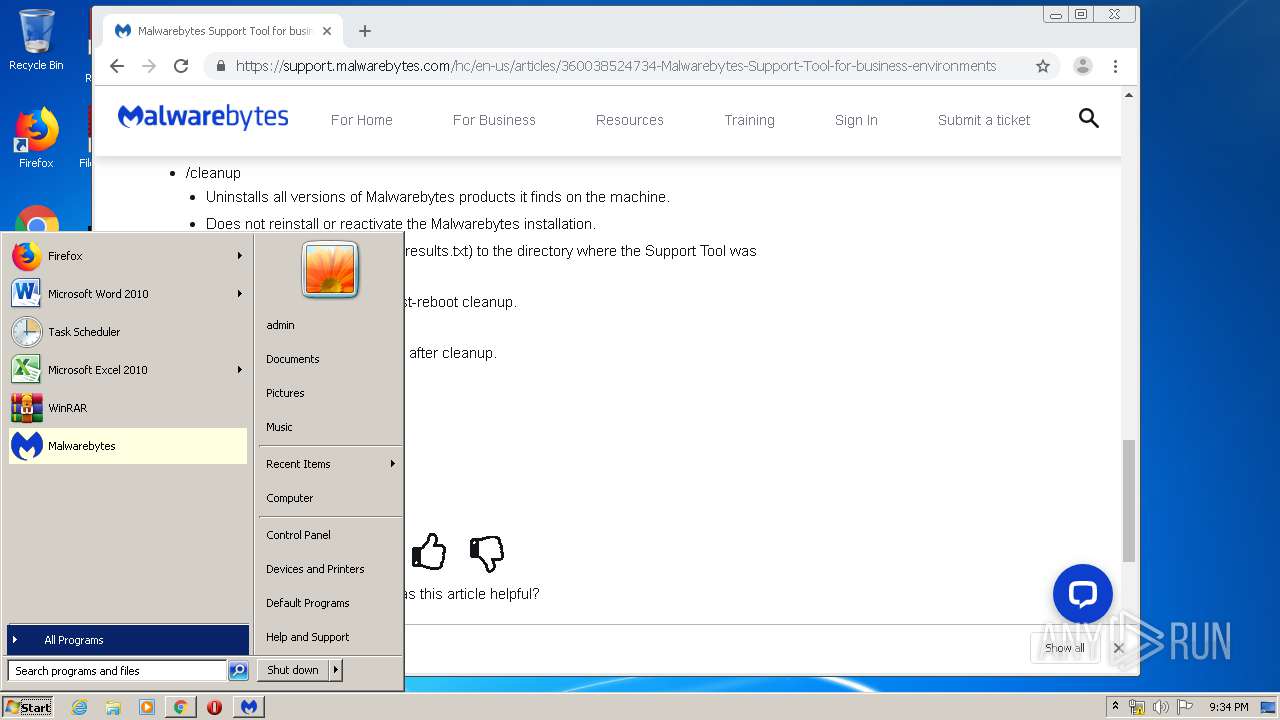Launch Malwarebytes from the Start menu
Screen dimensions: 1280x720
coord(127,446)
